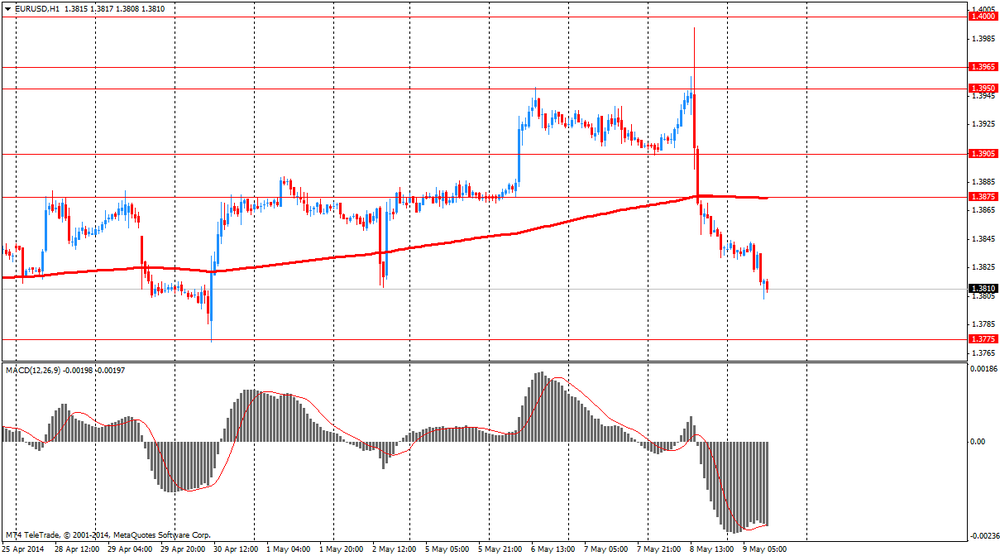
Task: Click the 28 Apr 12:00 time label
Action: [x=77, y=549]
